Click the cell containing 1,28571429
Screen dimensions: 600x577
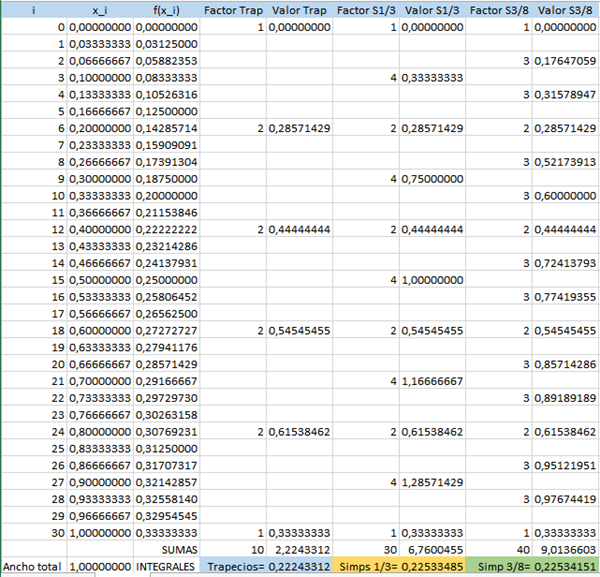433,482
